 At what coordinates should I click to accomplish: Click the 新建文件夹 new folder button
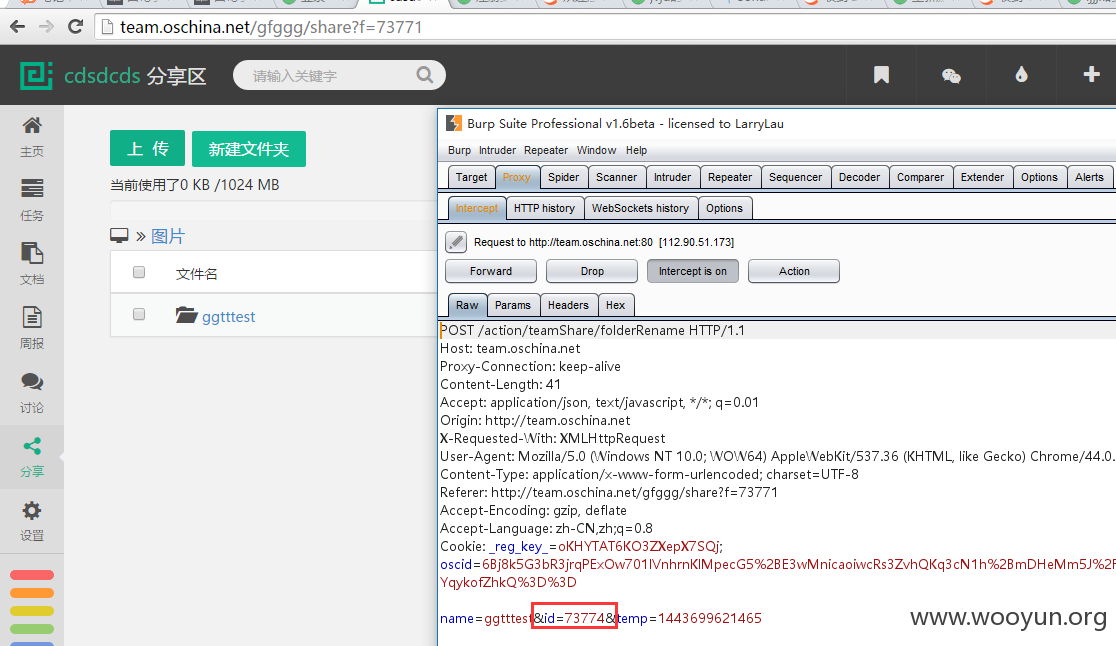coord(248,149)
